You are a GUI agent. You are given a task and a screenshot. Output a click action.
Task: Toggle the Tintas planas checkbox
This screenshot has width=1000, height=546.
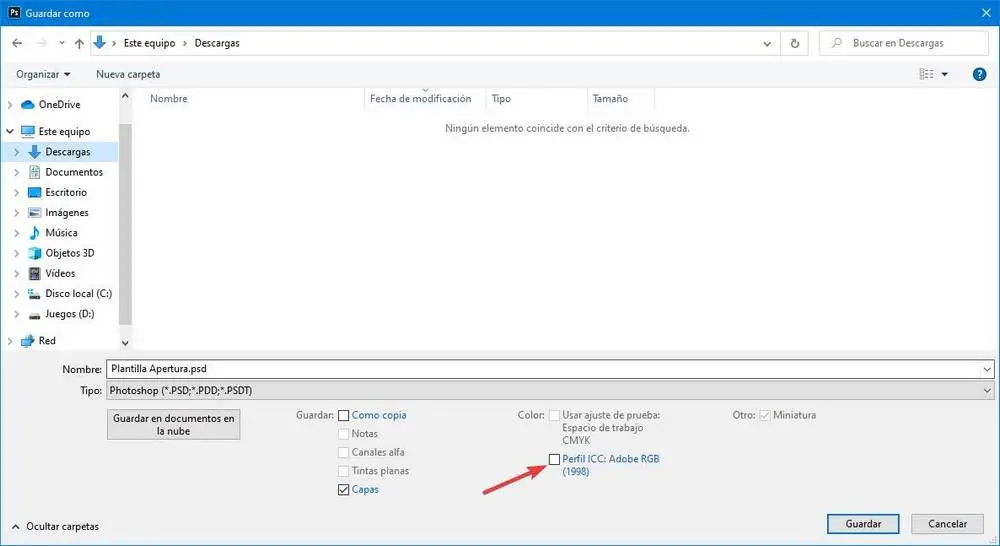pyautogui.click(x=344, y=471)
